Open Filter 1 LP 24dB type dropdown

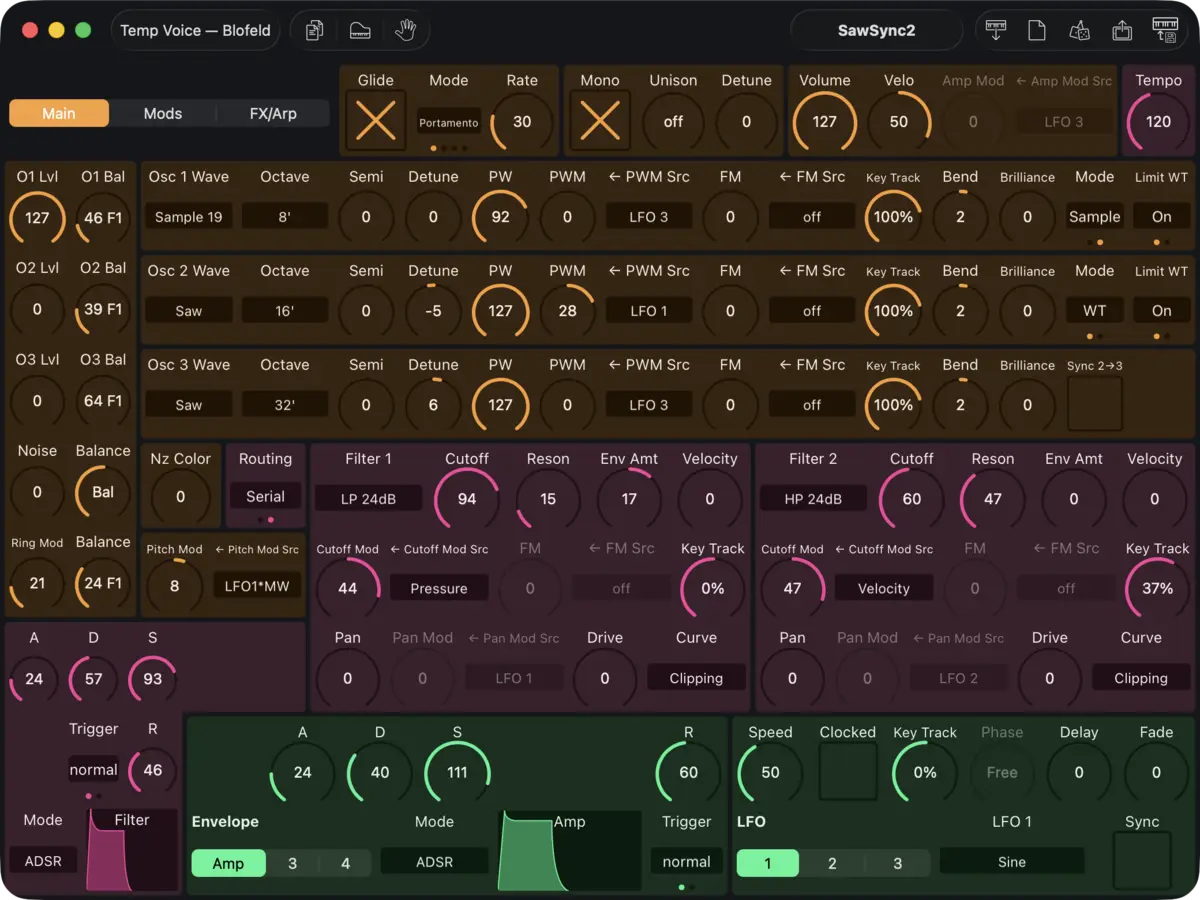368,498
